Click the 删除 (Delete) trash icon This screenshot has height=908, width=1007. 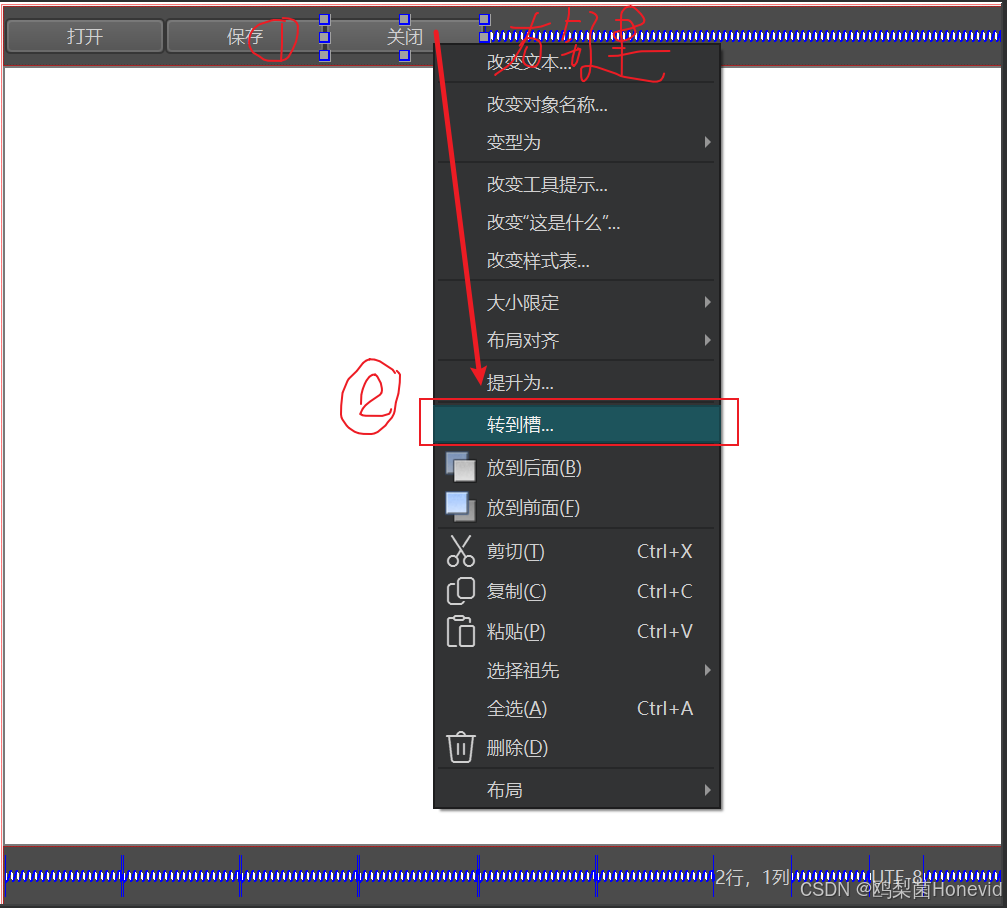460,747
